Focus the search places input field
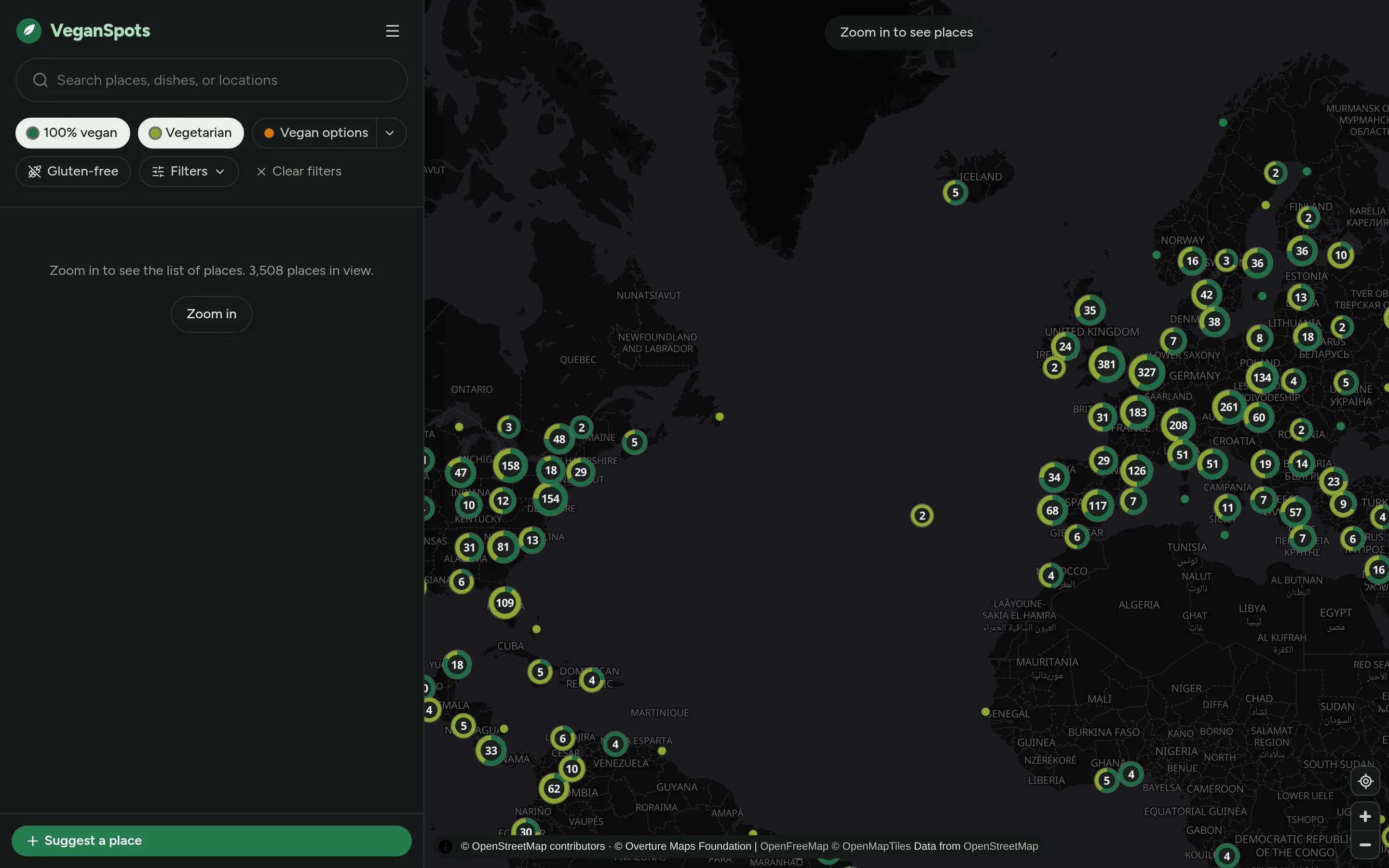 tap(211, 80)
